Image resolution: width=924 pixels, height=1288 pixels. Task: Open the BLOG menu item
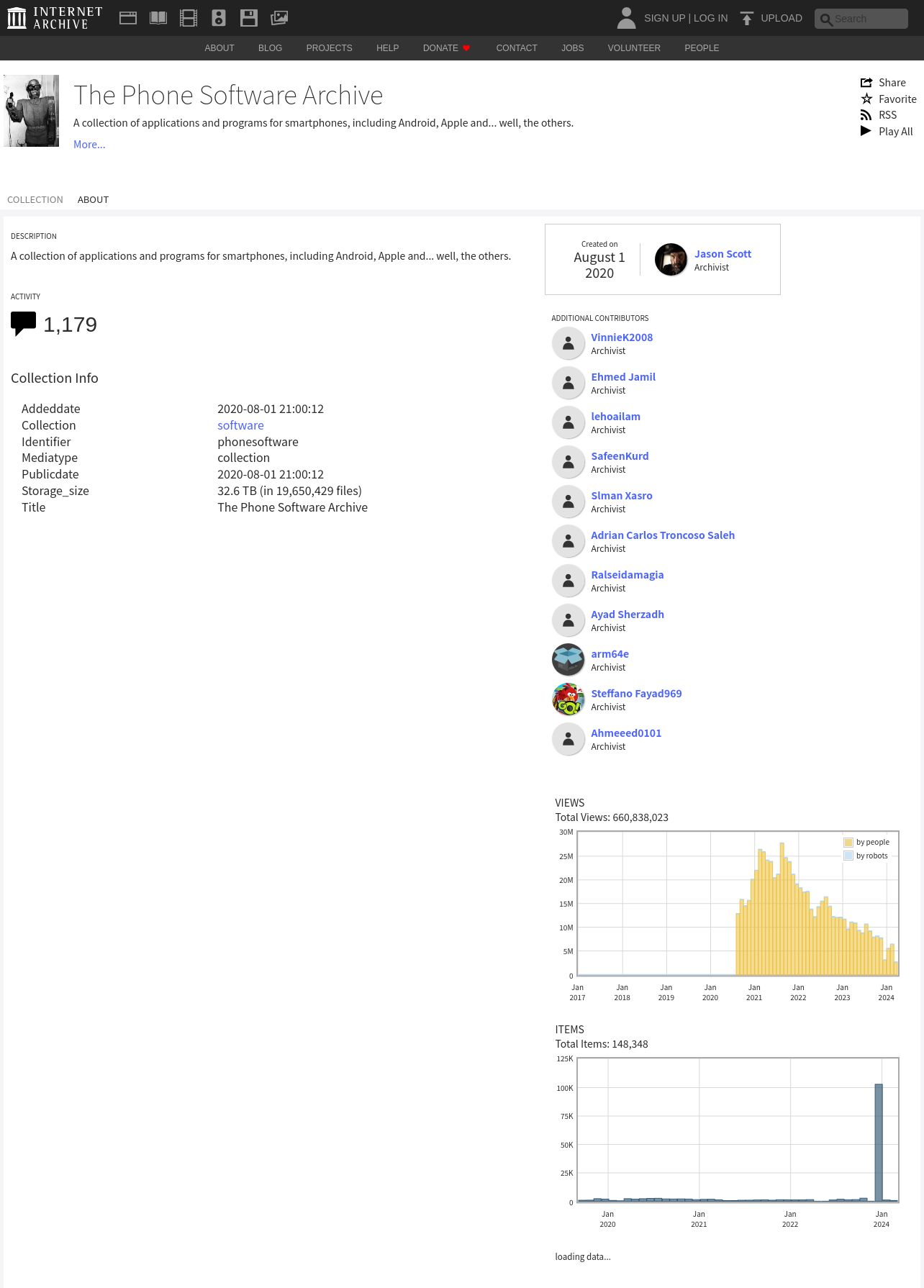[x=270, y=48]
